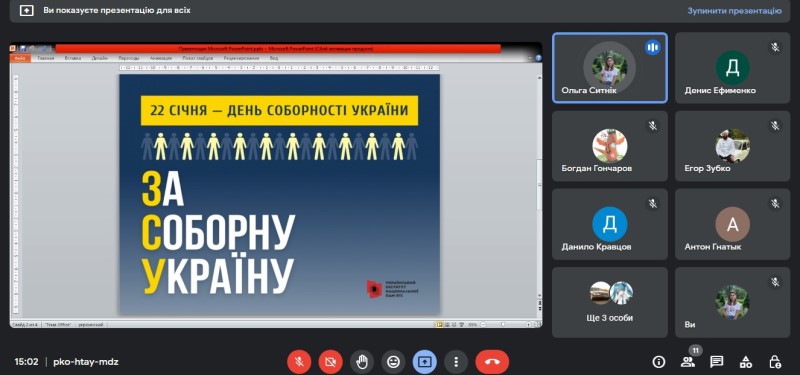Turn on the camera
Viewport: 800px width, 375px height.
[330, 362]
